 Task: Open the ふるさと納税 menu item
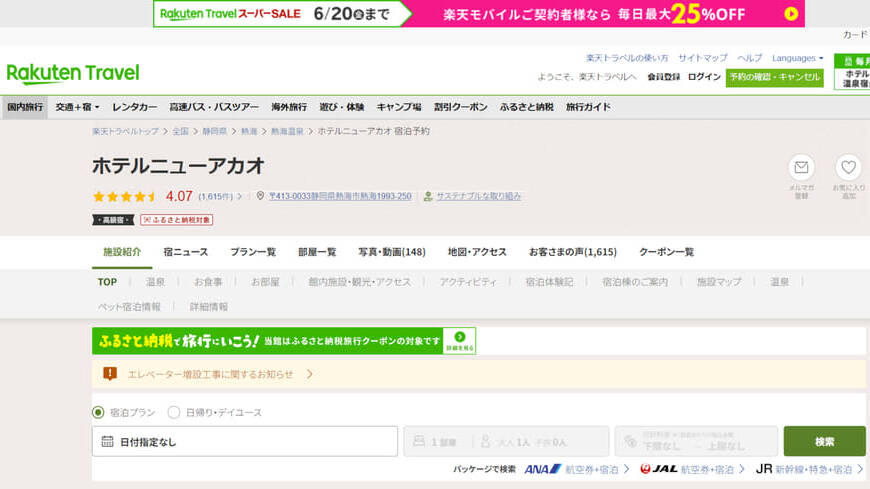point(527,107)
